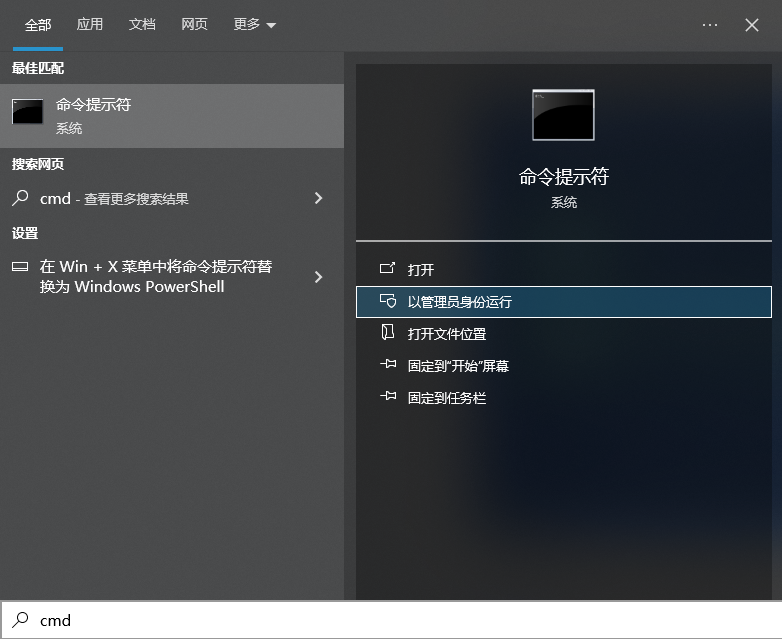
Task: Expand the arrow for the Win + X setting
Action: 319,277
